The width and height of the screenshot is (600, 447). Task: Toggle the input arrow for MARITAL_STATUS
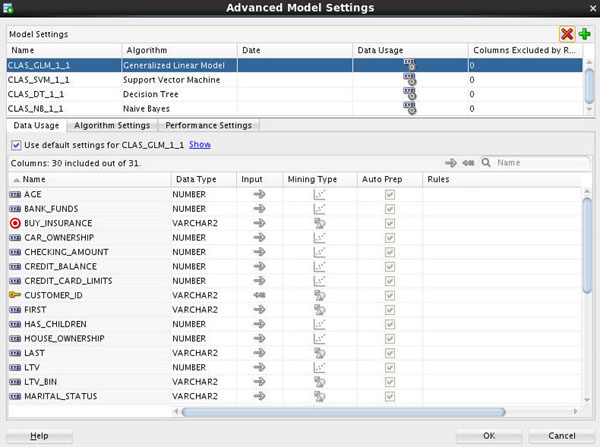259,396
